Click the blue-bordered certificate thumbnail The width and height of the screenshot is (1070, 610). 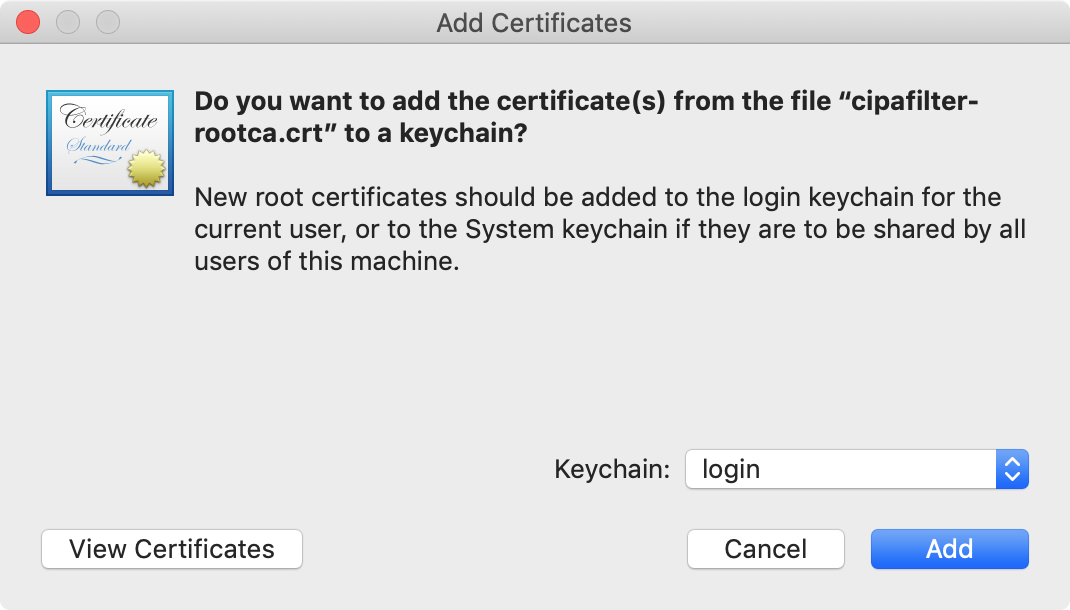tap(110, 143)
